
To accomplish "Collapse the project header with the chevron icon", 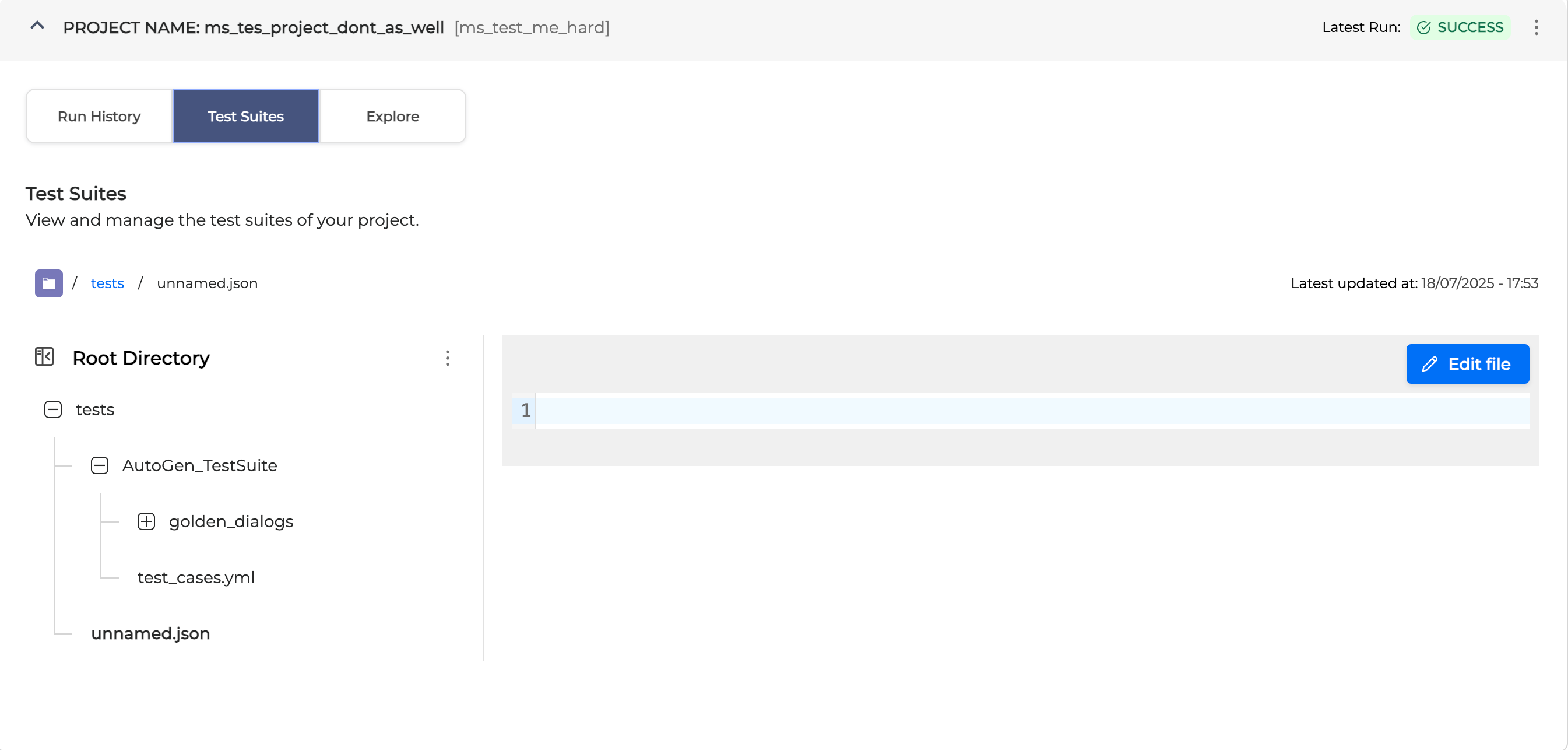I will 37,26.
